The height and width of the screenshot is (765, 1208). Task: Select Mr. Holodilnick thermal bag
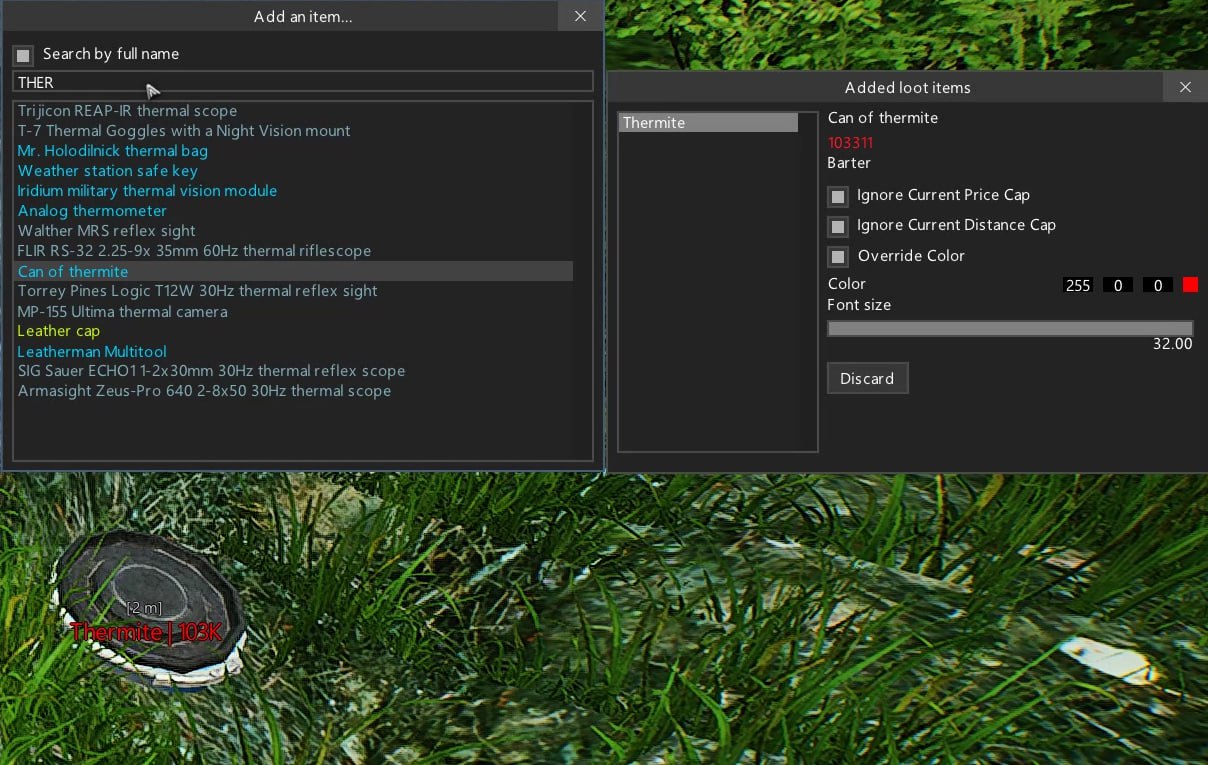tap(113, 151)
